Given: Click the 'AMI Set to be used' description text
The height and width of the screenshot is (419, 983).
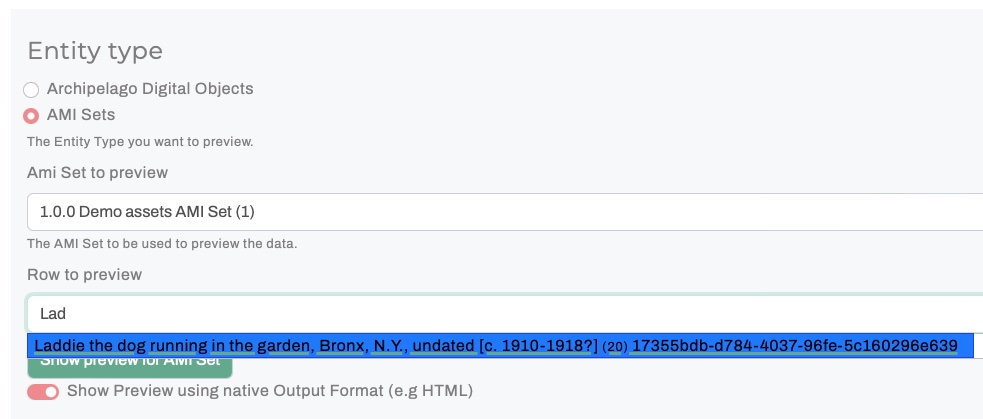Looking at the screenshot, I should (162, 243).
